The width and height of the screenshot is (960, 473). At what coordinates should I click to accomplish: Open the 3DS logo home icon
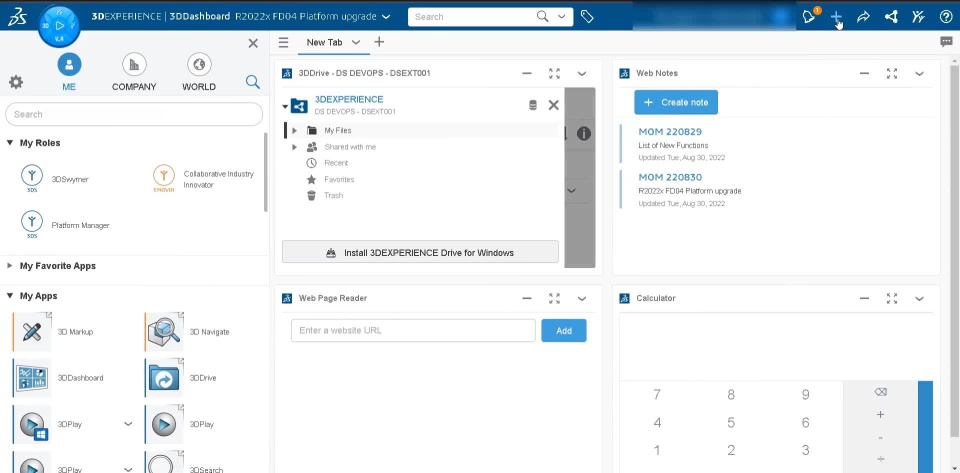click(16, 17)
